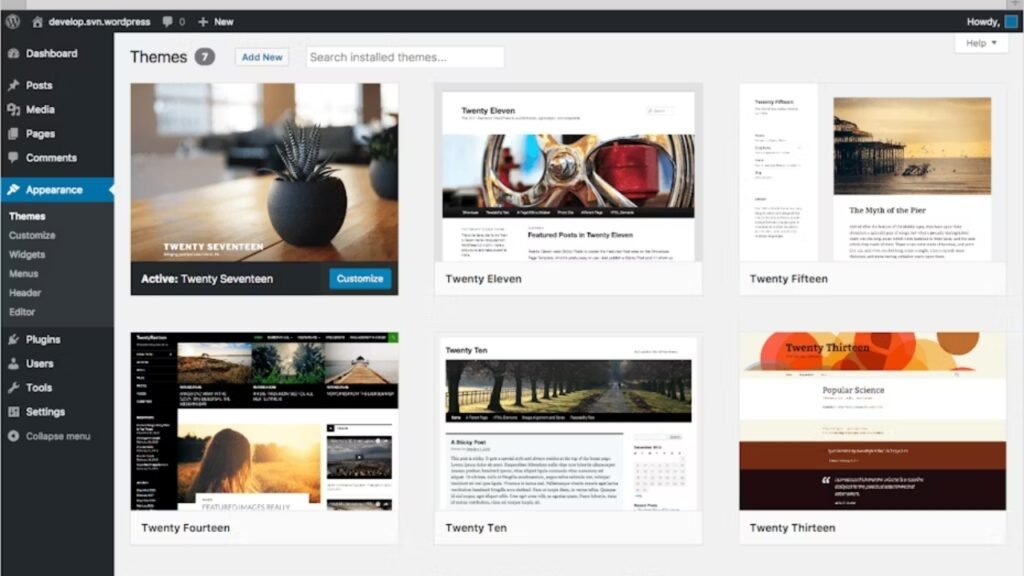Viewport: 1024px width, 576px height.
Task: Open the New content dropdown in admin bar
Action: 215,21
